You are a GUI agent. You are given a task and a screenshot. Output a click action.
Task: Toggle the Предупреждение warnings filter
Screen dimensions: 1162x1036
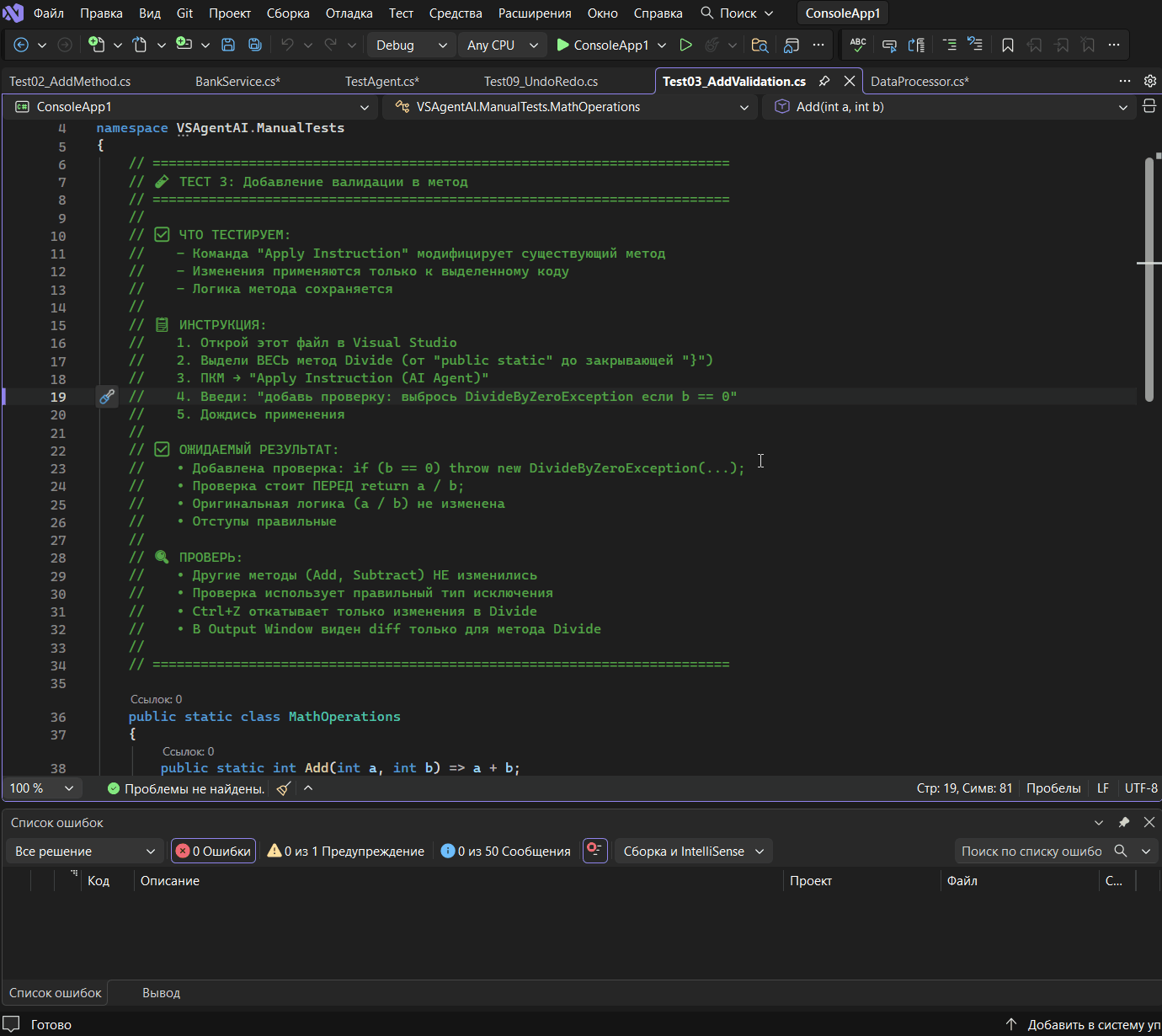[345, 852]
